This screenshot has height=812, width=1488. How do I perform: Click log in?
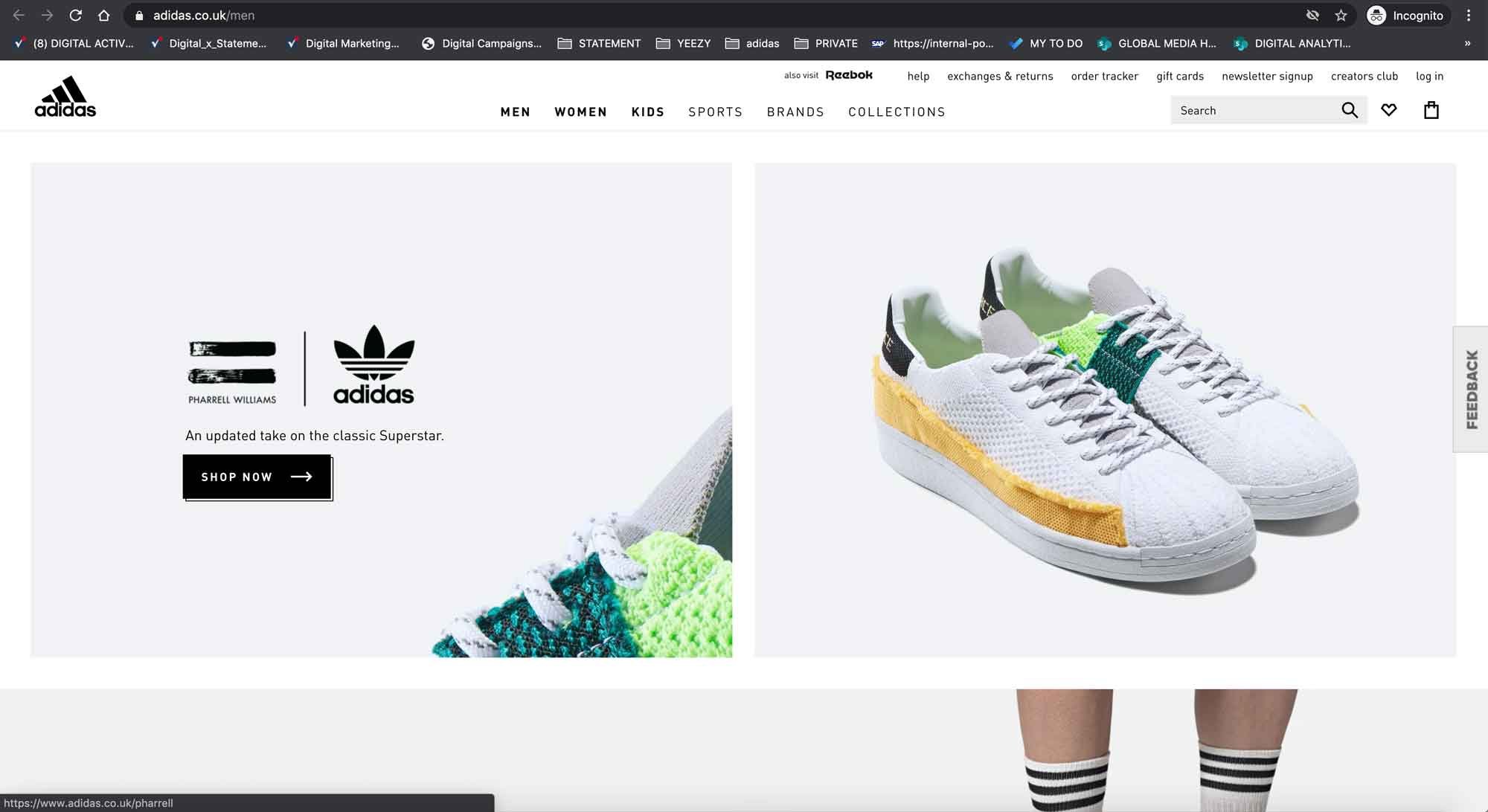click(1429, 76)
